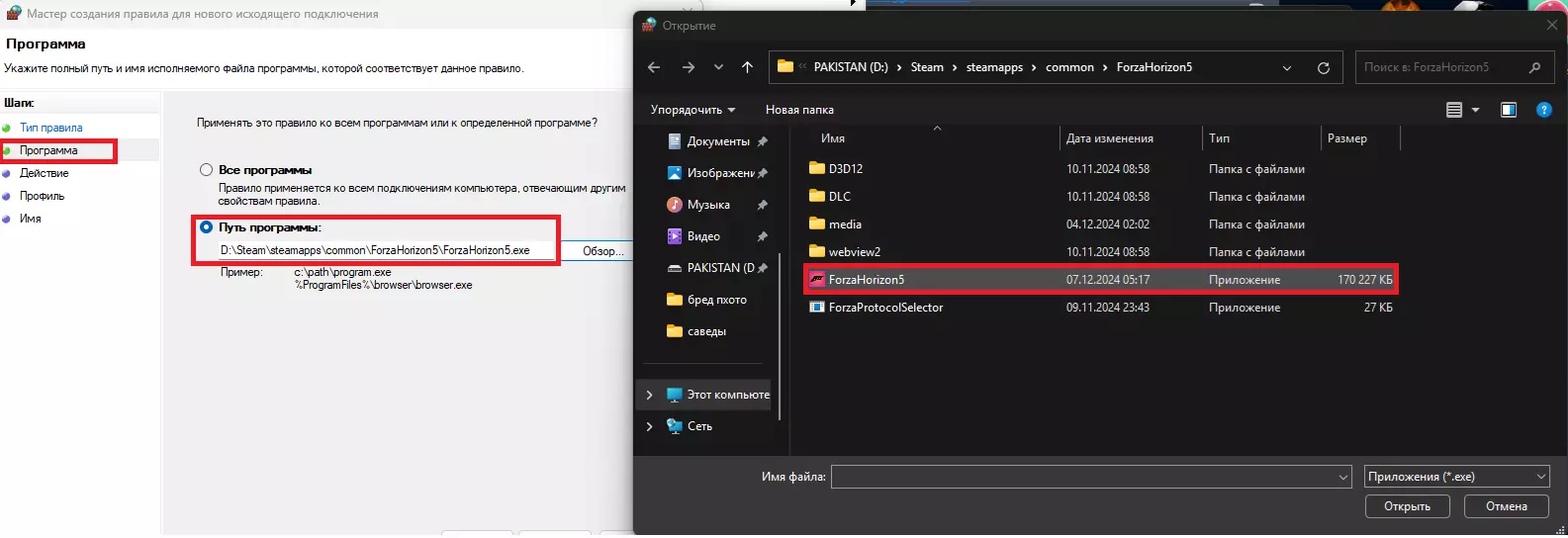Screen dimensions: 1568x538
Task: Open the Приложения (*.exe) file type dropdown
Action: pyautogui.click(x=1457, y=477)
